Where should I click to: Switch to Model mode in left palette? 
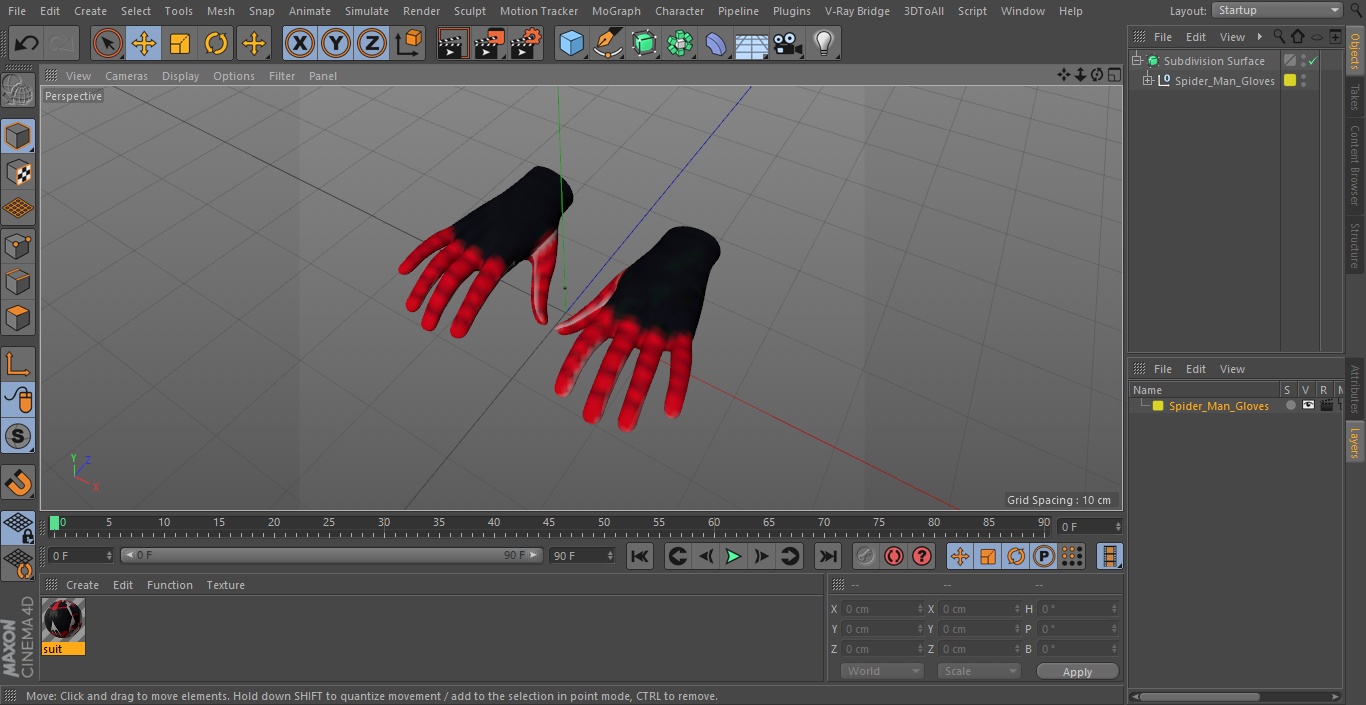coord(18,137)
